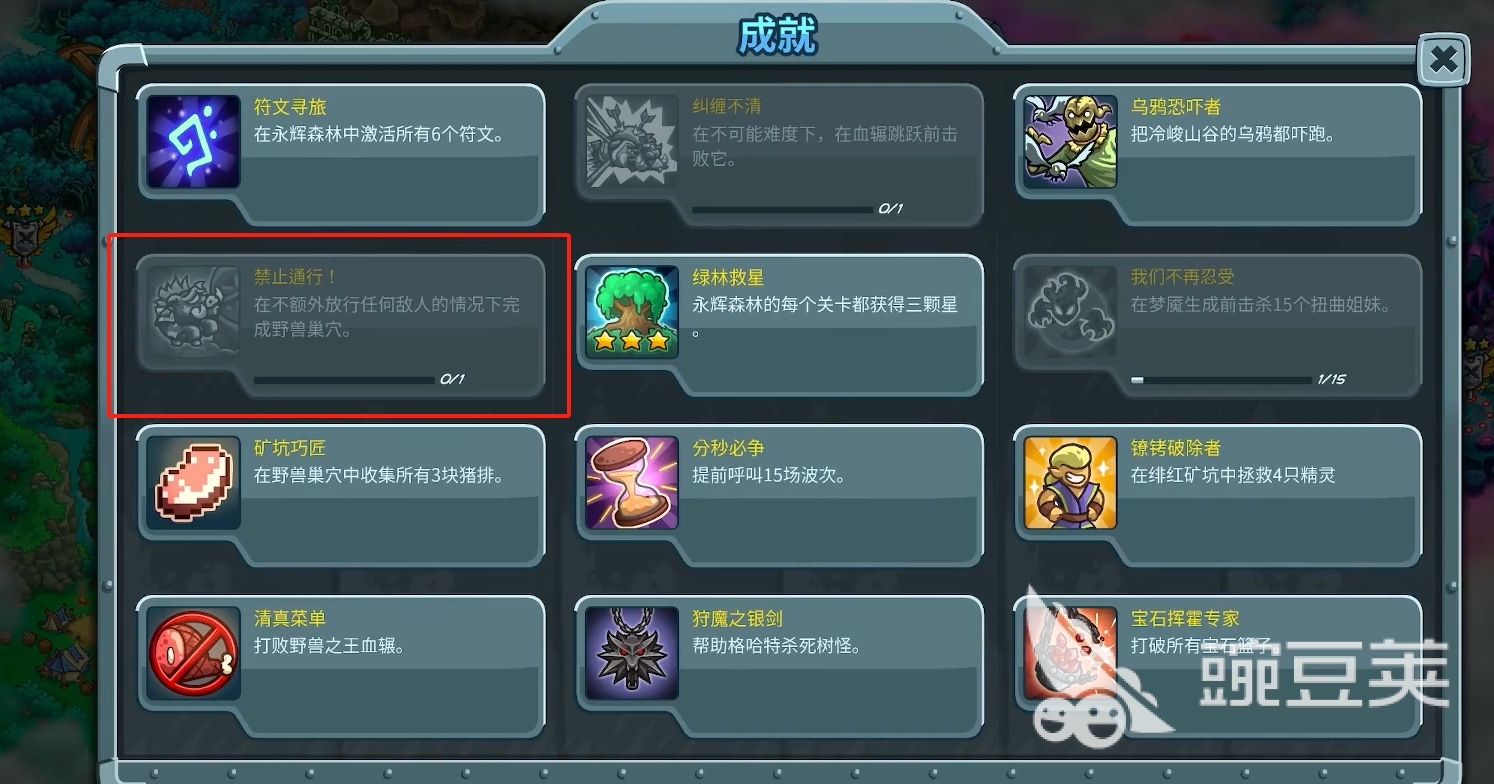Click the gem basket icon 宝石挥霍专家
This screenshot has height=784, width=1494.
[1070, 654]
